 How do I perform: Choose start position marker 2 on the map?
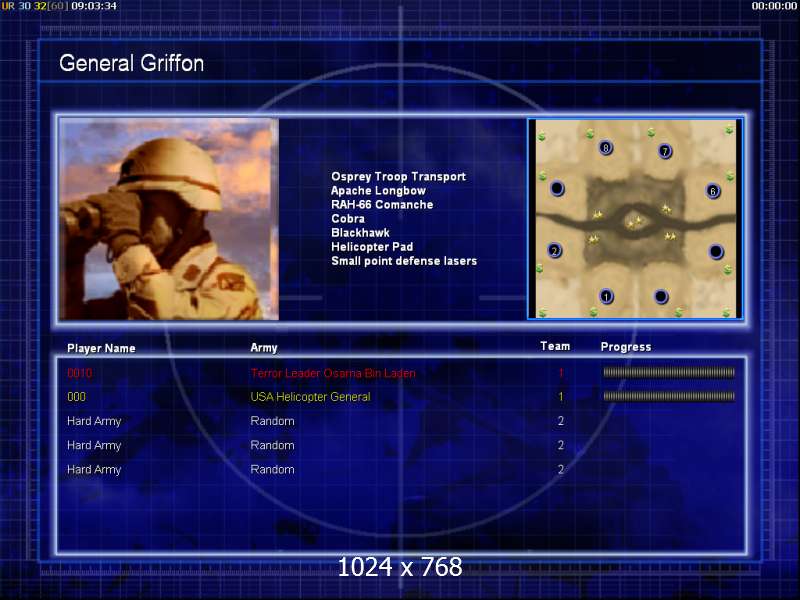tap(555, 251)
